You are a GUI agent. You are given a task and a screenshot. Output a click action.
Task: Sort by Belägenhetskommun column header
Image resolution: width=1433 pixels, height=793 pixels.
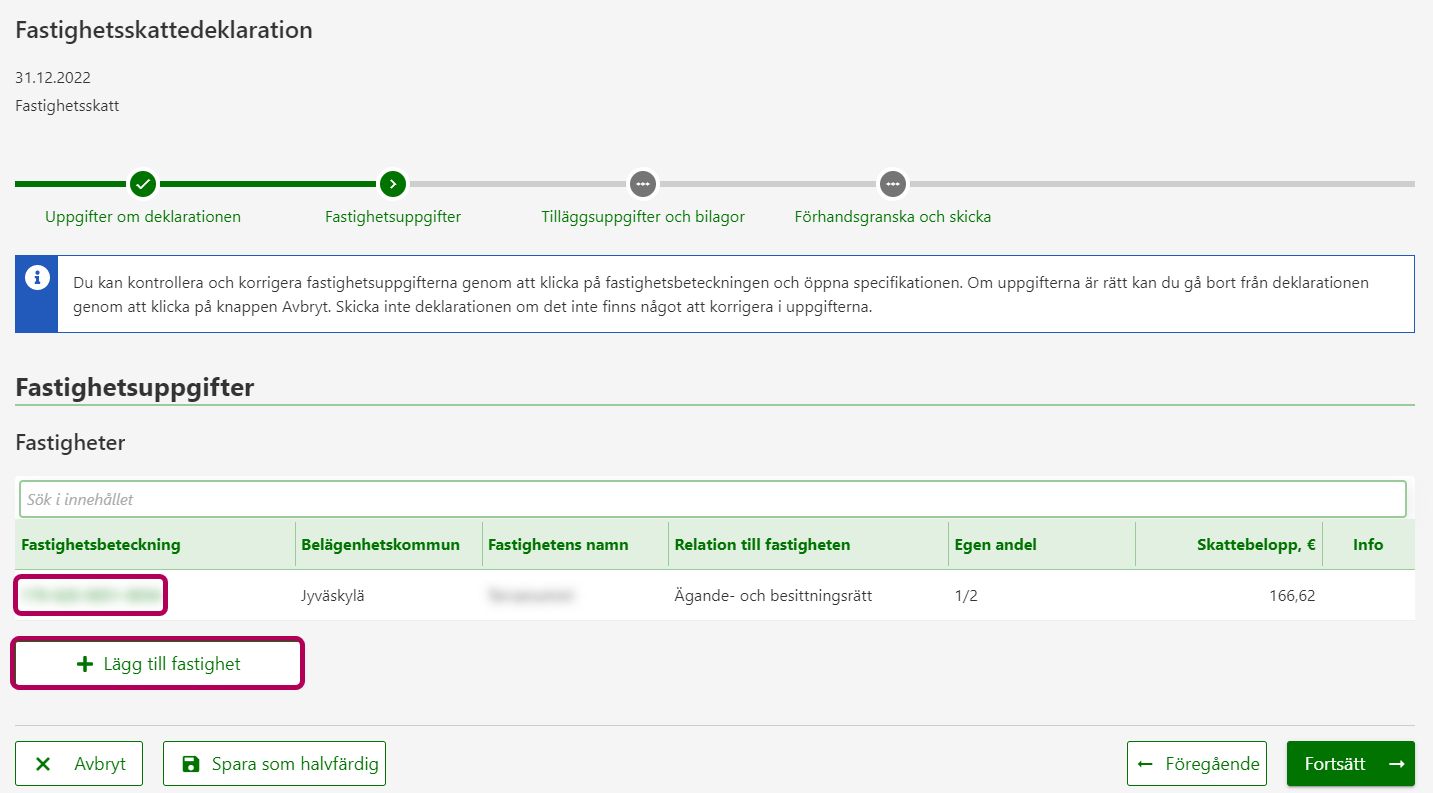[x=380, y=545]
